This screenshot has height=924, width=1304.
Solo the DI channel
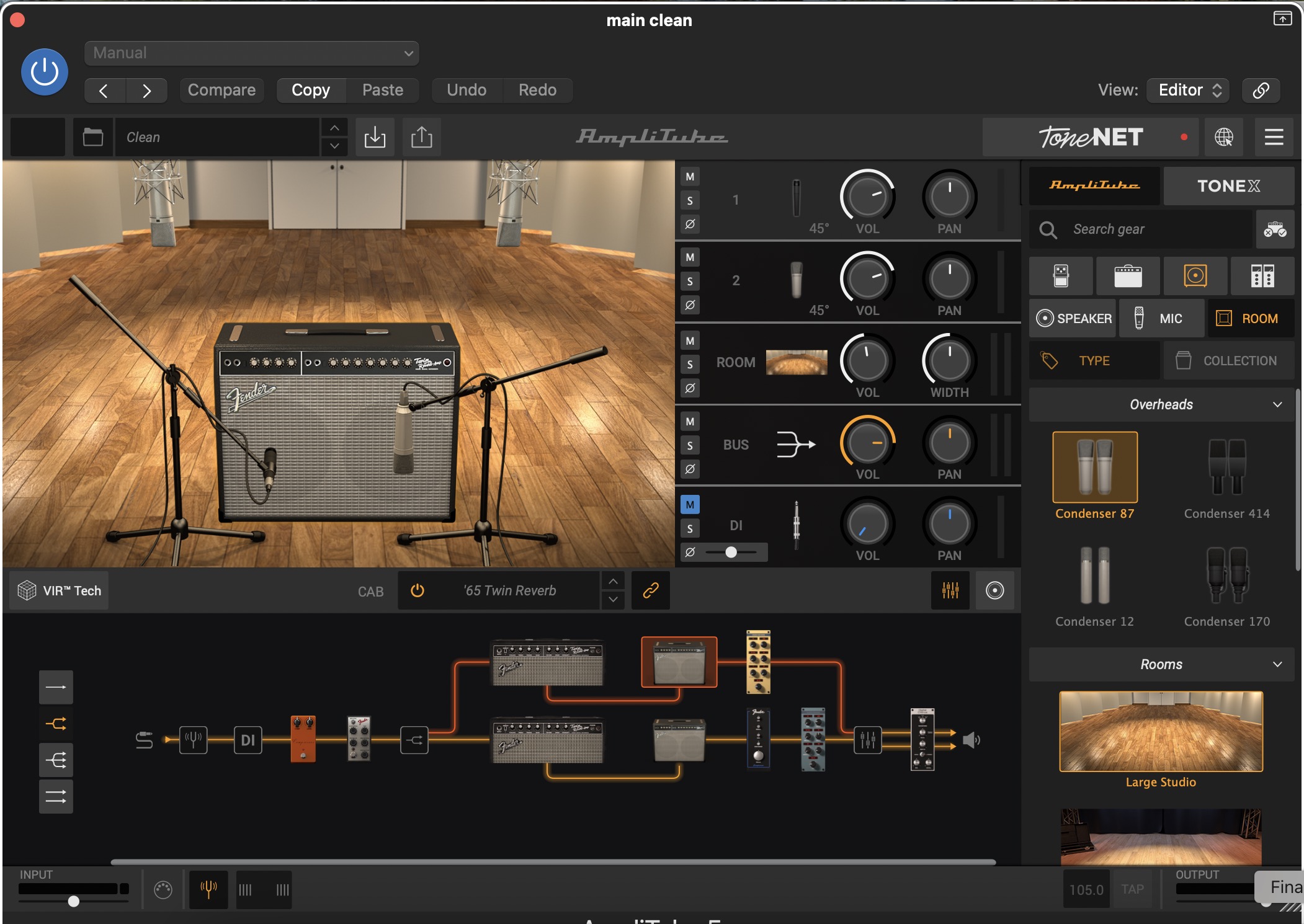point(690,528)
